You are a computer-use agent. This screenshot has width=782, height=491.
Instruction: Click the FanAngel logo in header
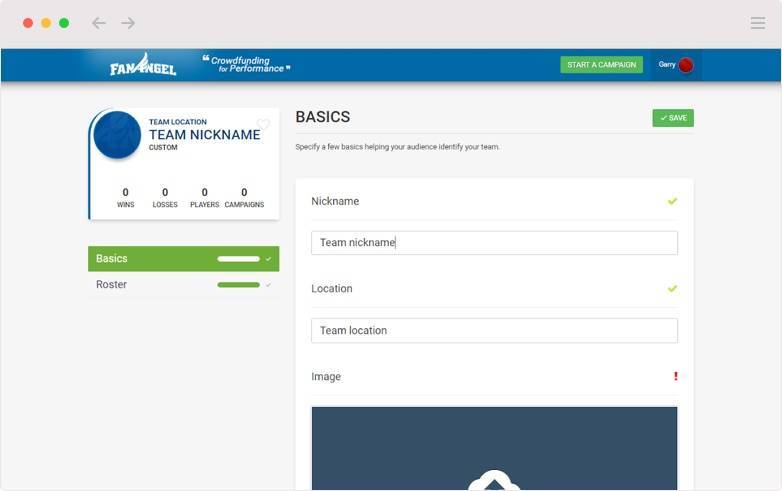point(143,65)
